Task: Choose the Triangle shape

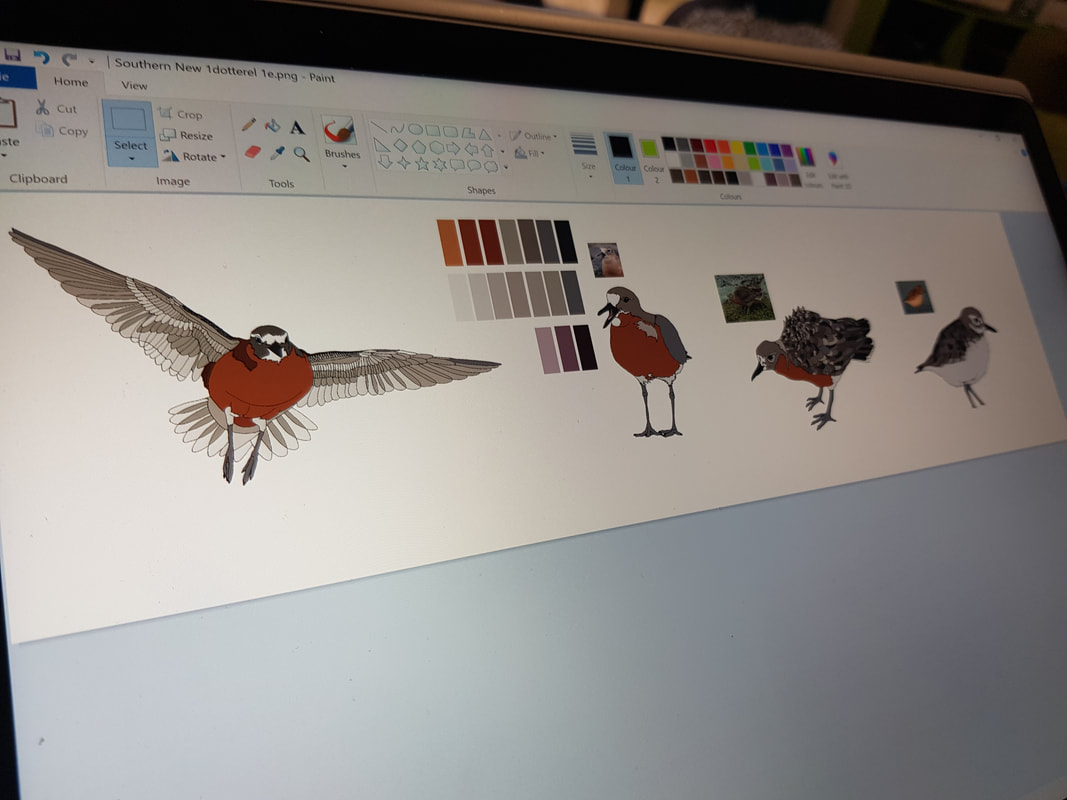Action: tap(485, 134)
